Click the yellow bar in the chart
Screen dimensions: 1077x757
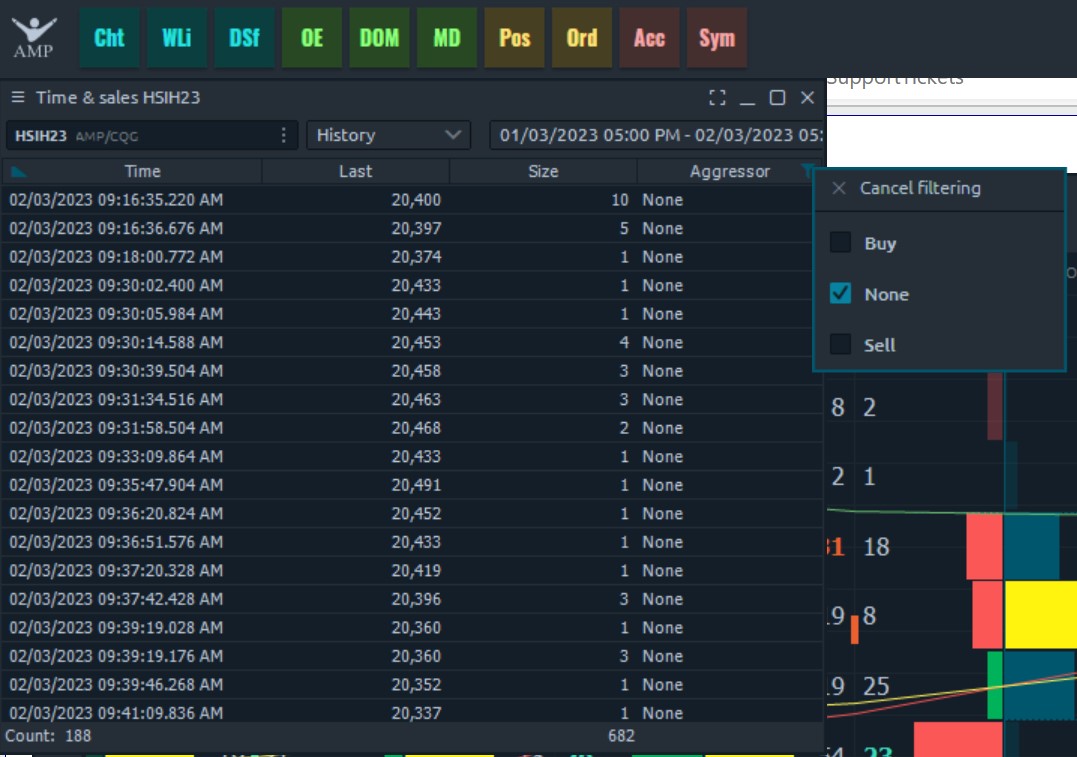coord(1041,614)
